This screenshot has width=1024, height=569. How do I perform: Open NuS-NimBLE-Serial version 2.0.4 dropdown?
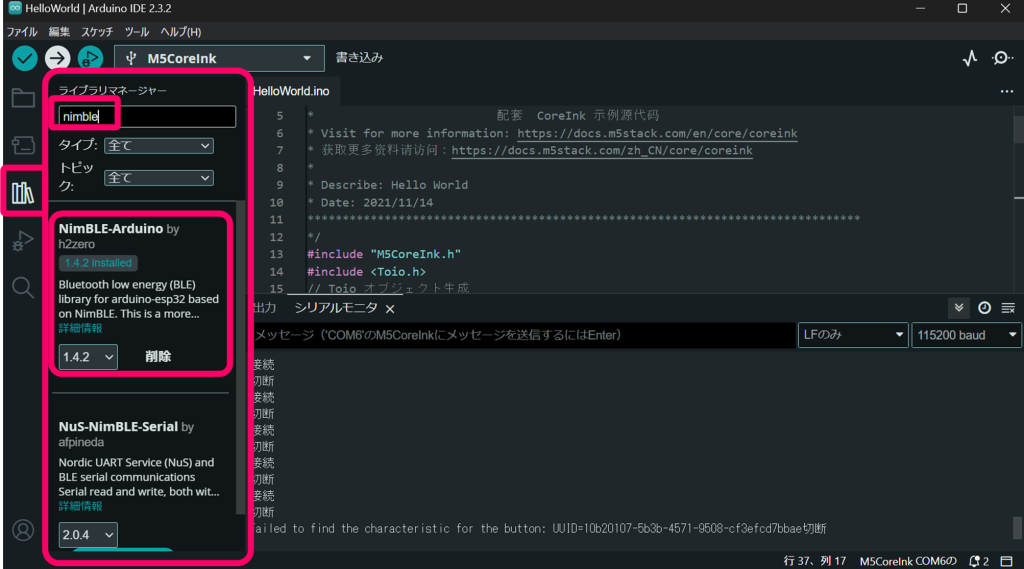[88, 535]
